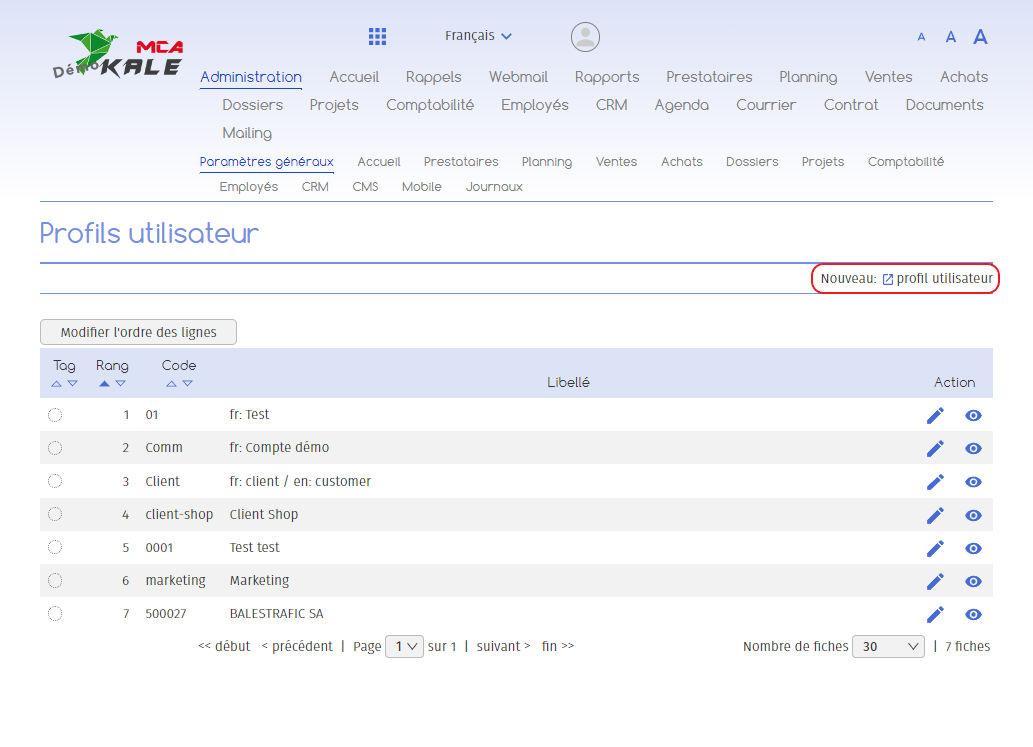The image size is (1033, 747).
Task: Go to the Comptabilité main menu
Action: pyautogui.click(x=430, y=105)
